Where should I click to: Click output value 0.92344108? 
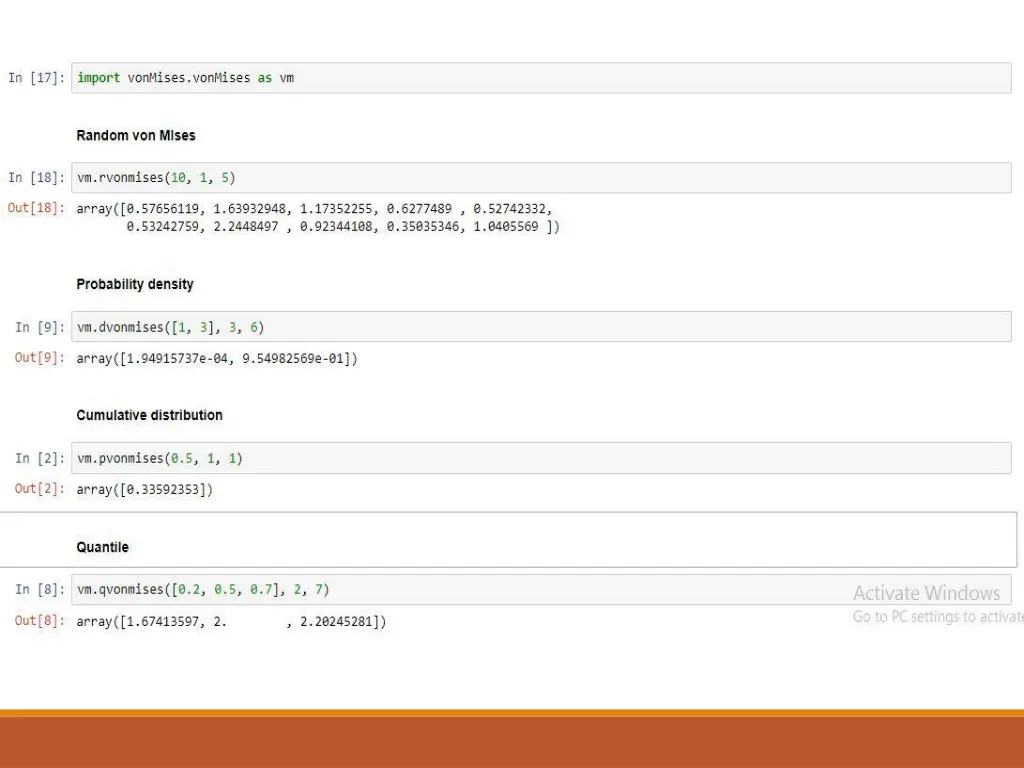pos(336,227)
